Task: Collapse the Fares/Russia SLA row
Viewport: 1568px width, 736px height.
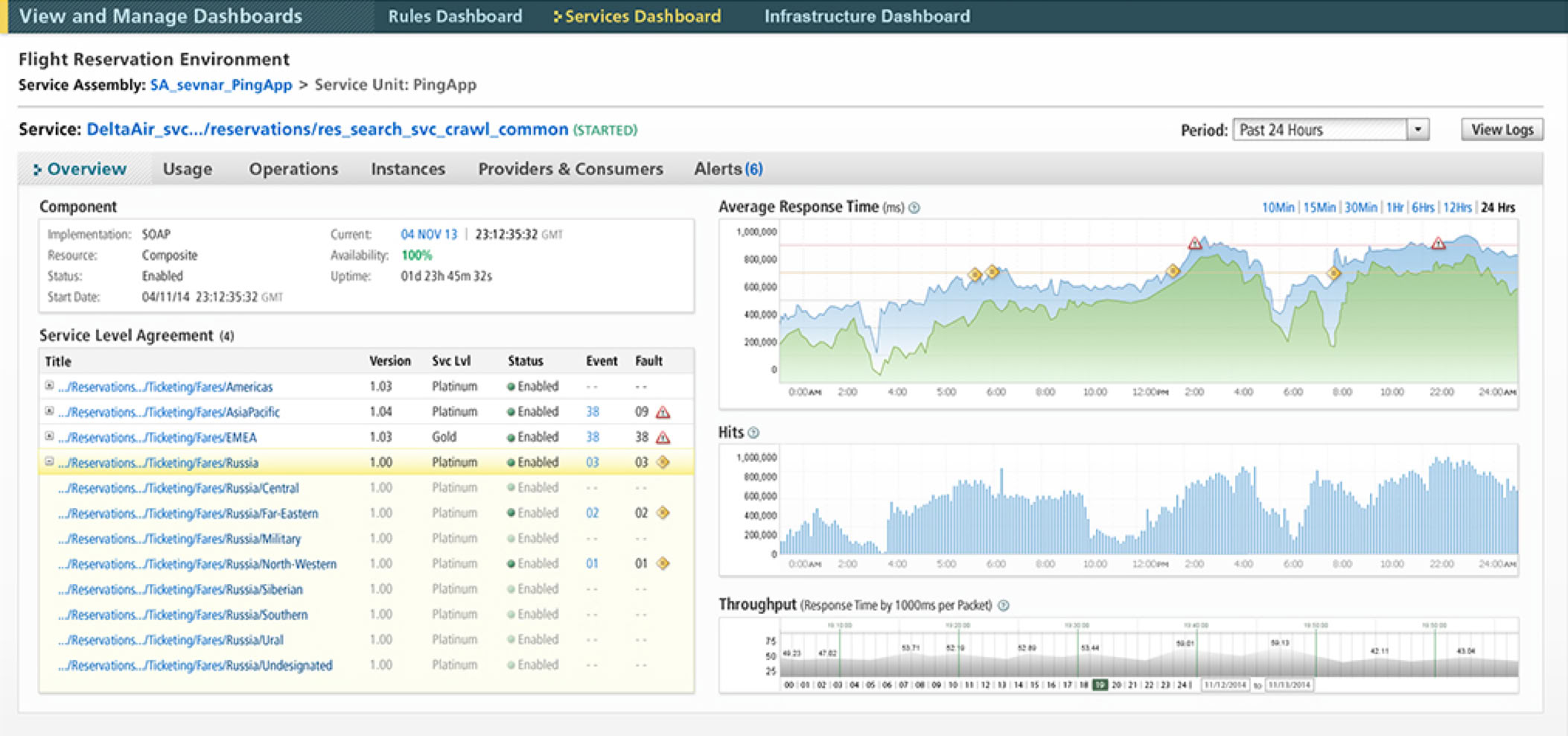Action: point(49,462)
